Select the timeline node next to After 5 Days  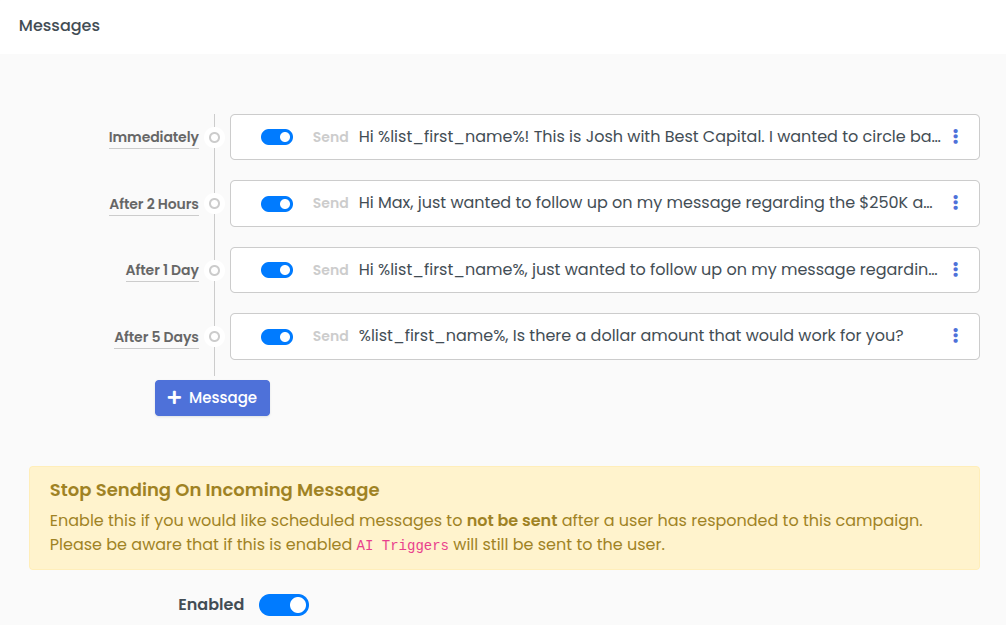[214, 336]
